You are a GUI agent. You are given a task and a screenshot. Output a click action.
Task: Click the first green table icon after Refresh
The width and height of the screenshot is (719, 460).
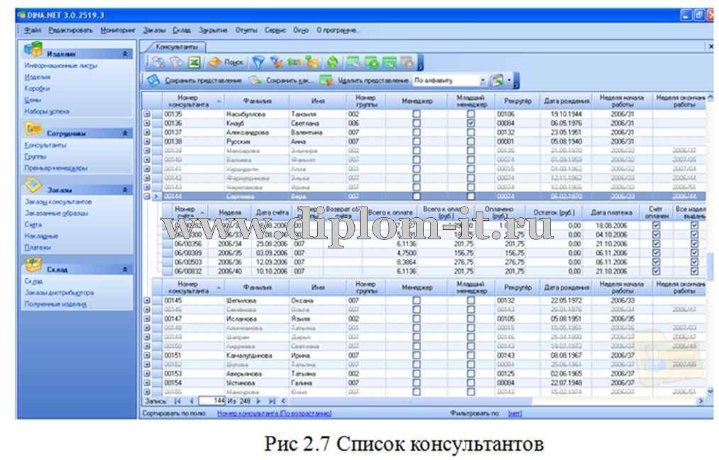(x=353, y=62)
